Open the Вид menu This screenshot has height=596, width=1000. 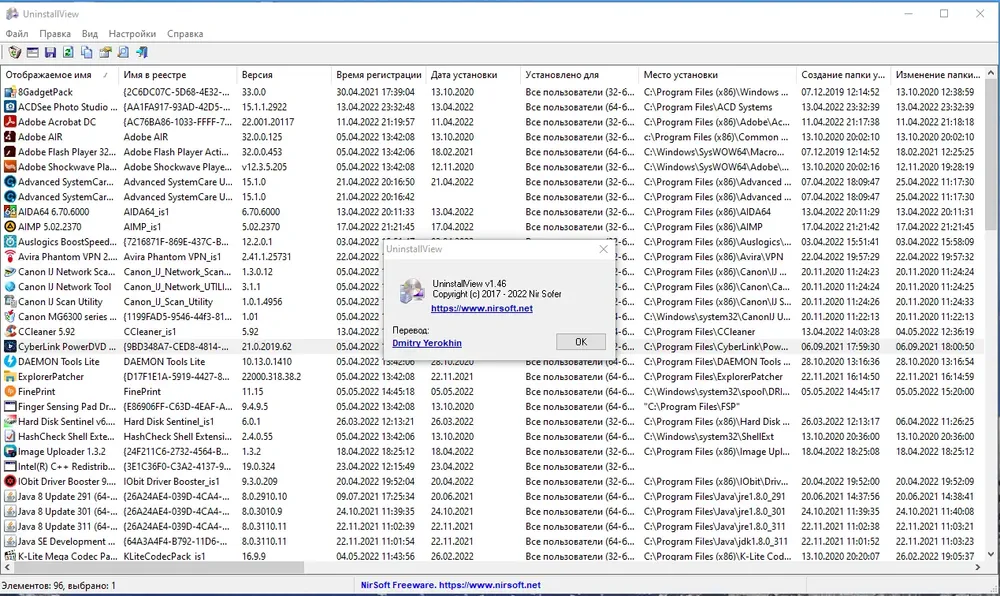coord(89,34)
